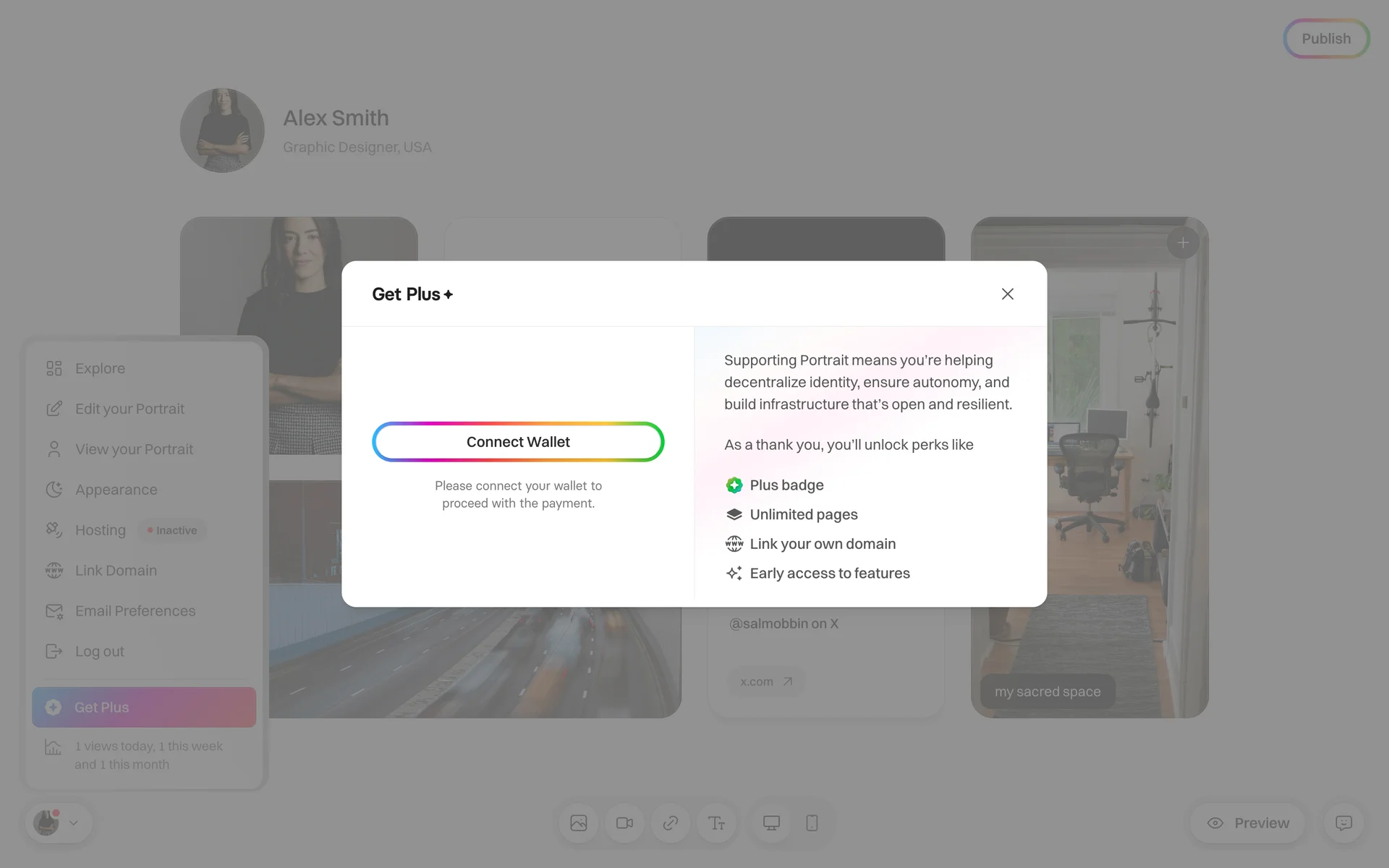Publish the portrait
The image size is (1389, 868).
tap(1326, 38)
